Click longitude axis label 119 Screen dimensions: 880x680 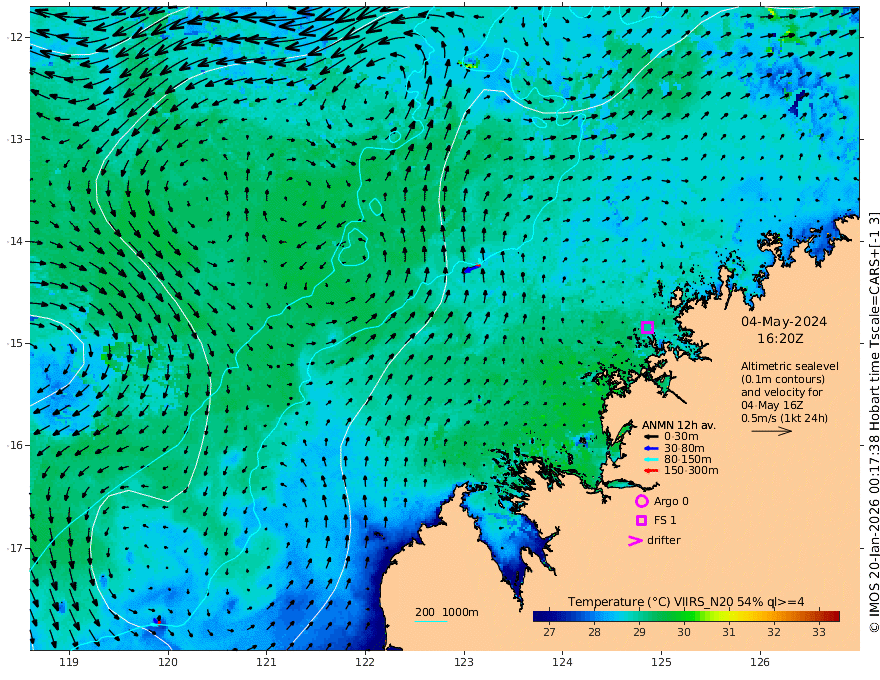click(x=69, y=663)
